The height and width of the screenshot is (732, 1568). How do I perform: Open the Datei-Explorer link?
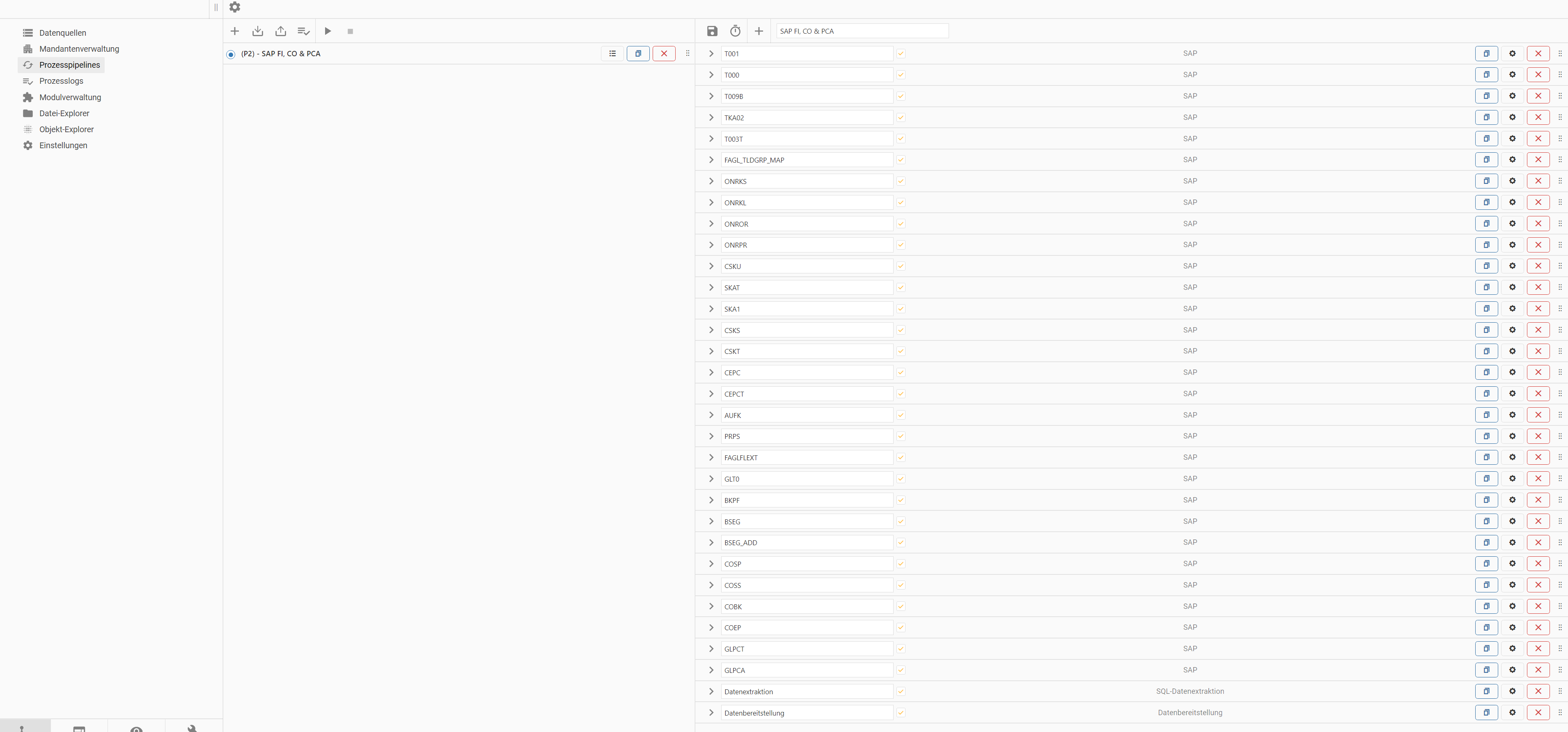[64, 113]
